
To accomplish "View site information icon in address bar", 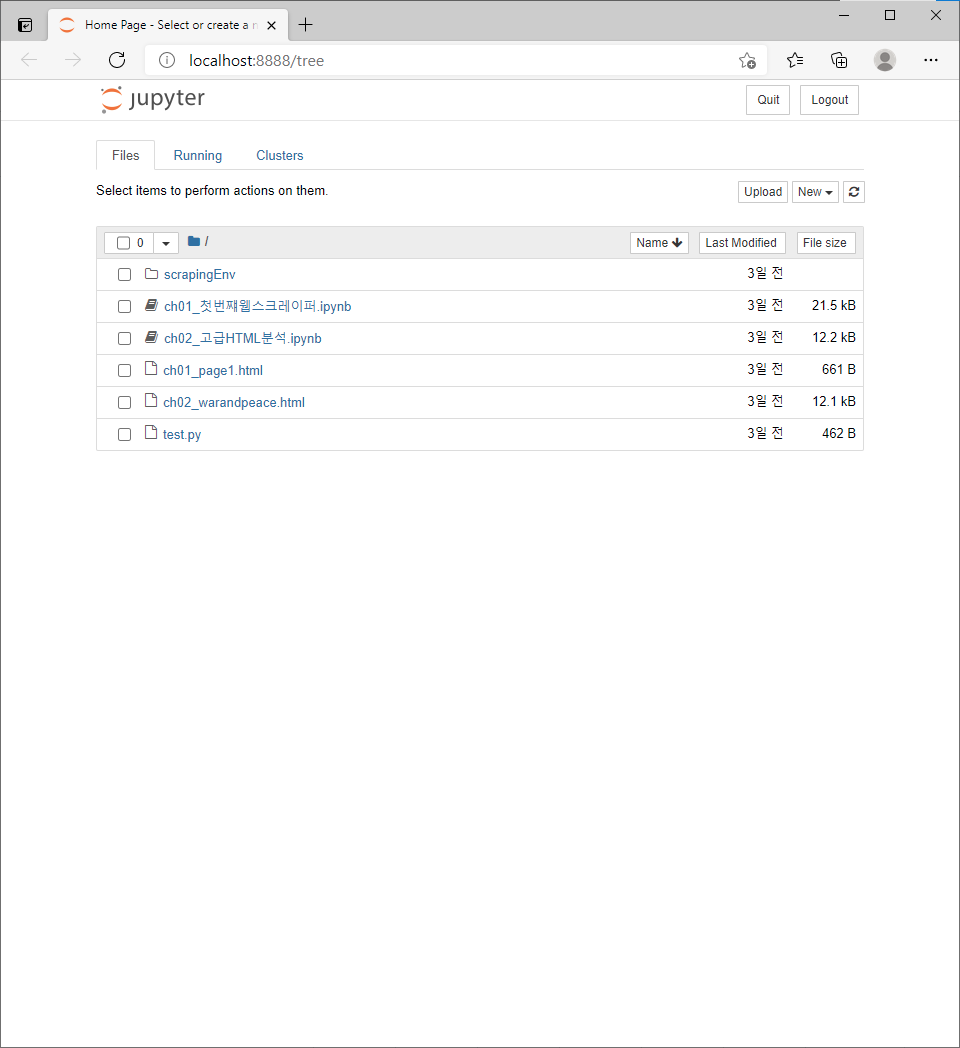I will 167,60.
